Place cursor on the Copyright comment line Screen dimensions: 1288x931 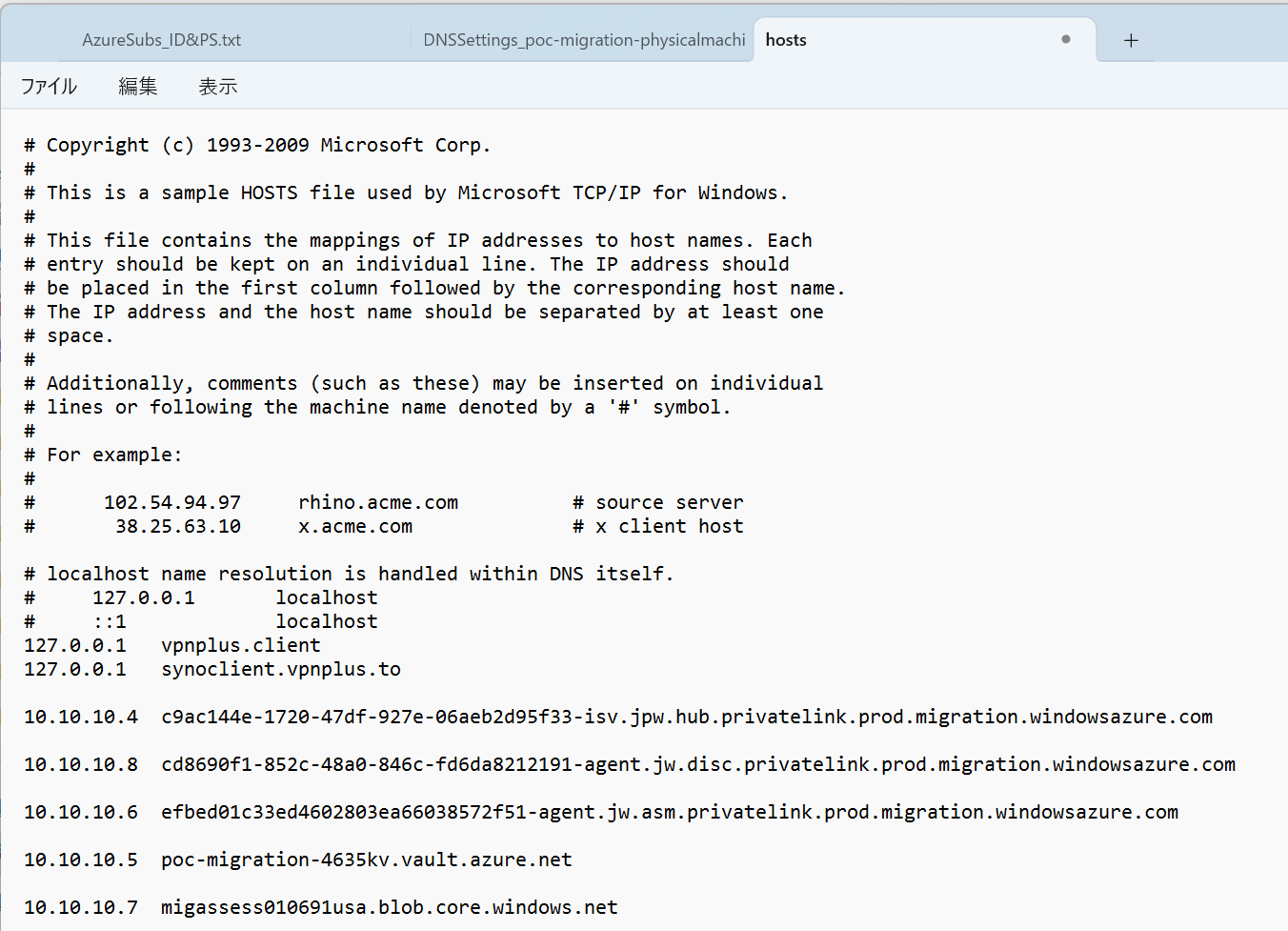click(x=255, y=144)
